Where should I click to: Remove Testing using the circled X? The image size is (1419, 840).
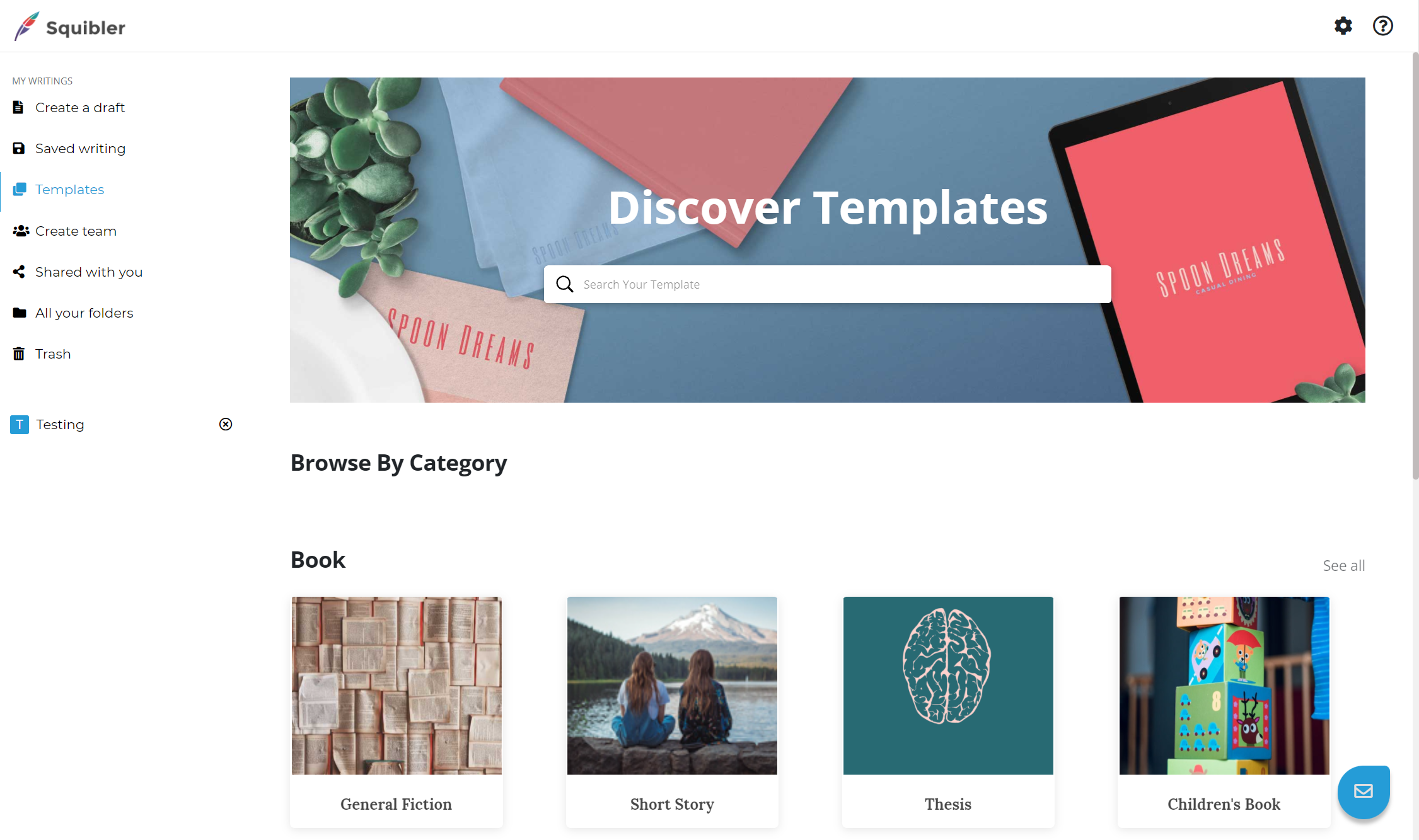pyautogui.click(x=226, y=424)
